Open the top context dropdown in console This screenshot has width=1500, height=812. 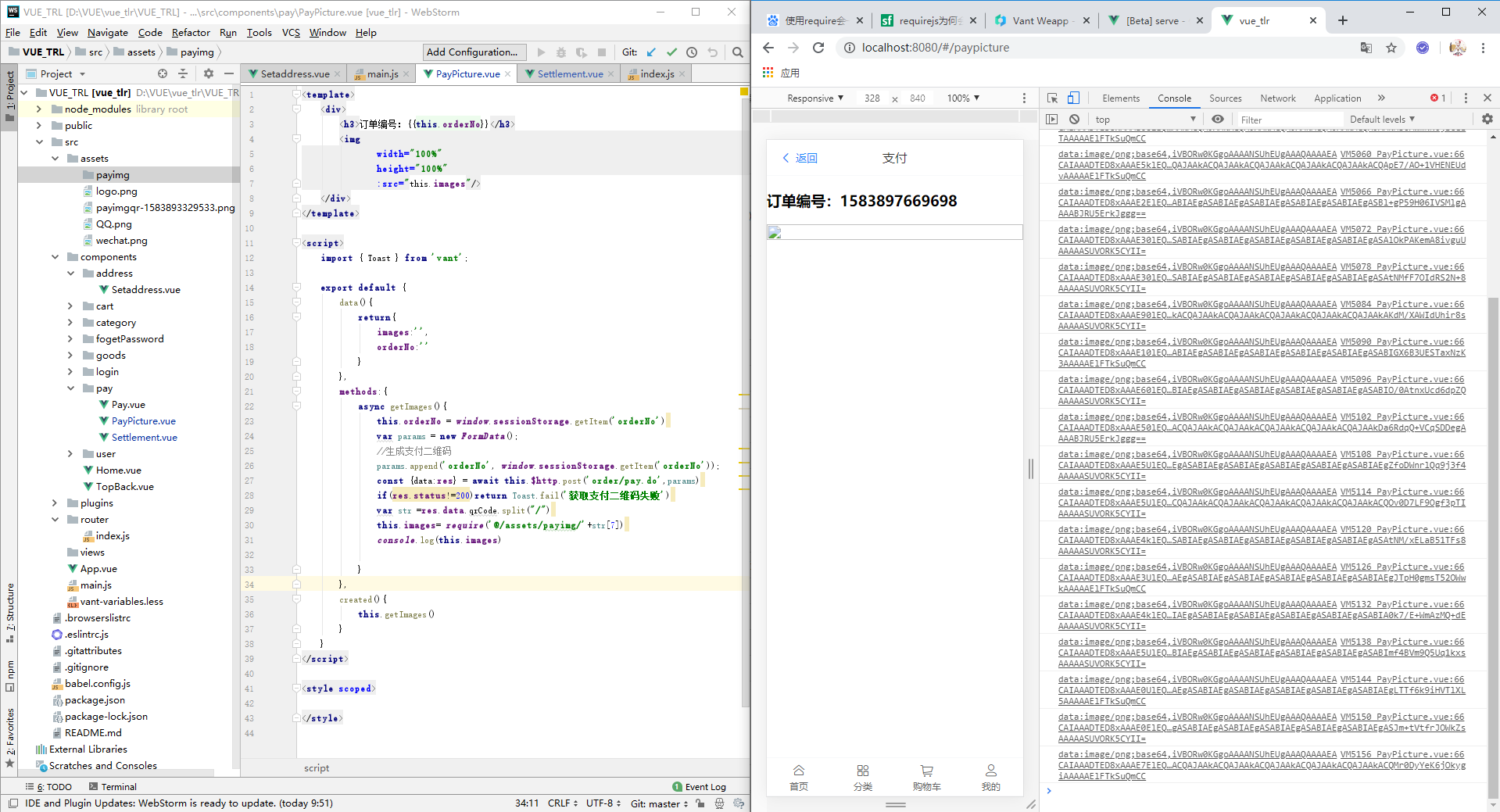1145,120
